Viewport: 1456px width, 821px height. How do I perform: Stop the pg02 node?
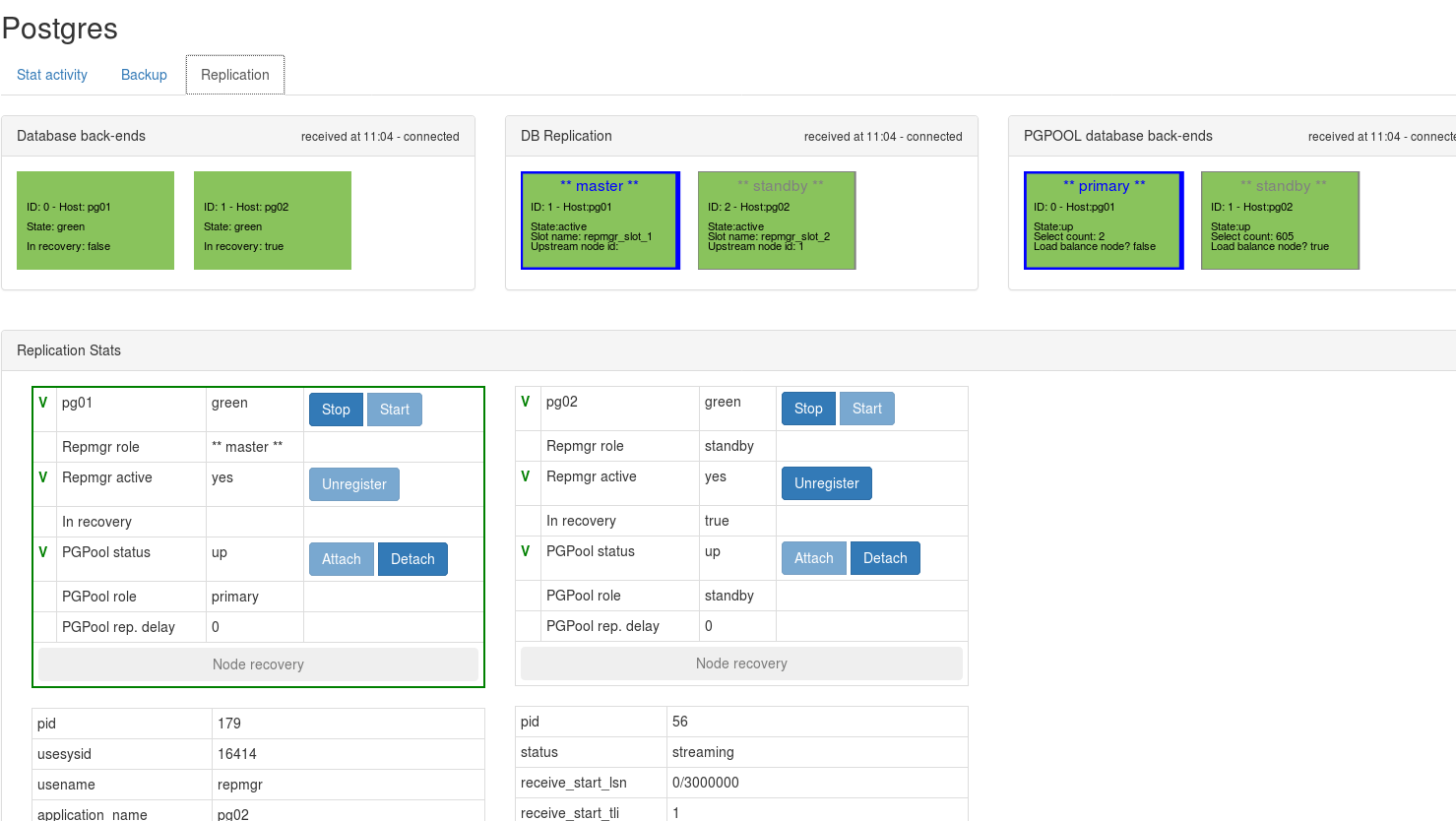[x=808, y=409]
